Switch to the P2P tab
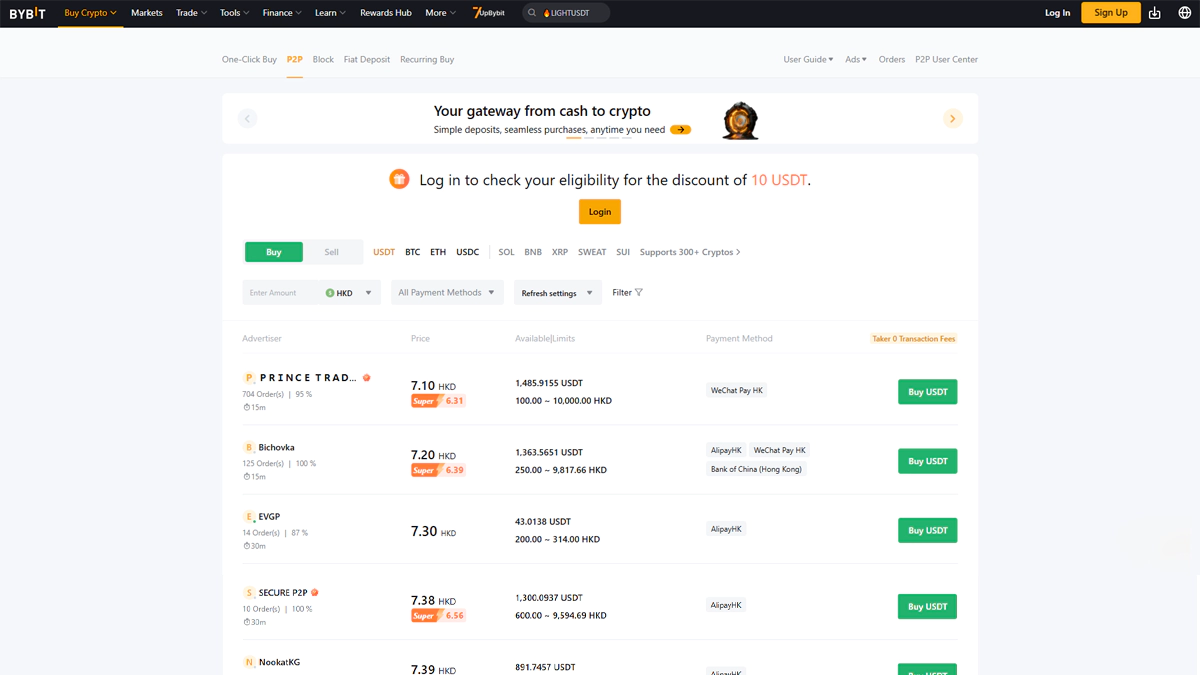This screenshot has width=1200, height=675. tap(294, 59)
